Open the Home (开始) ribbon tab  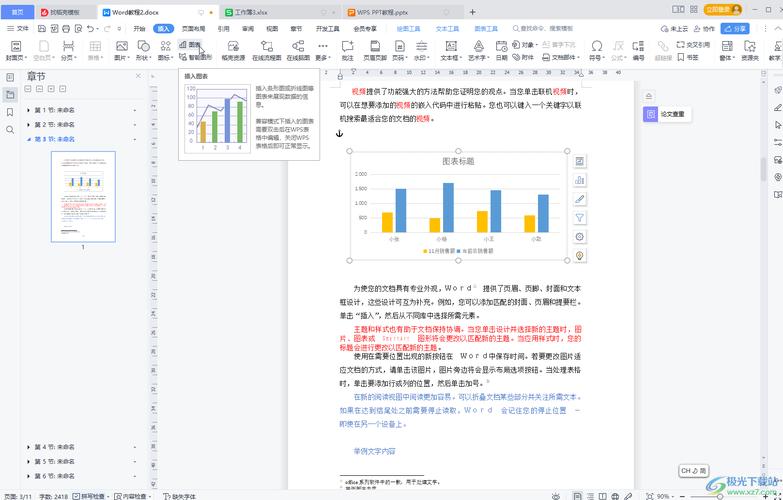coord(139,29)
